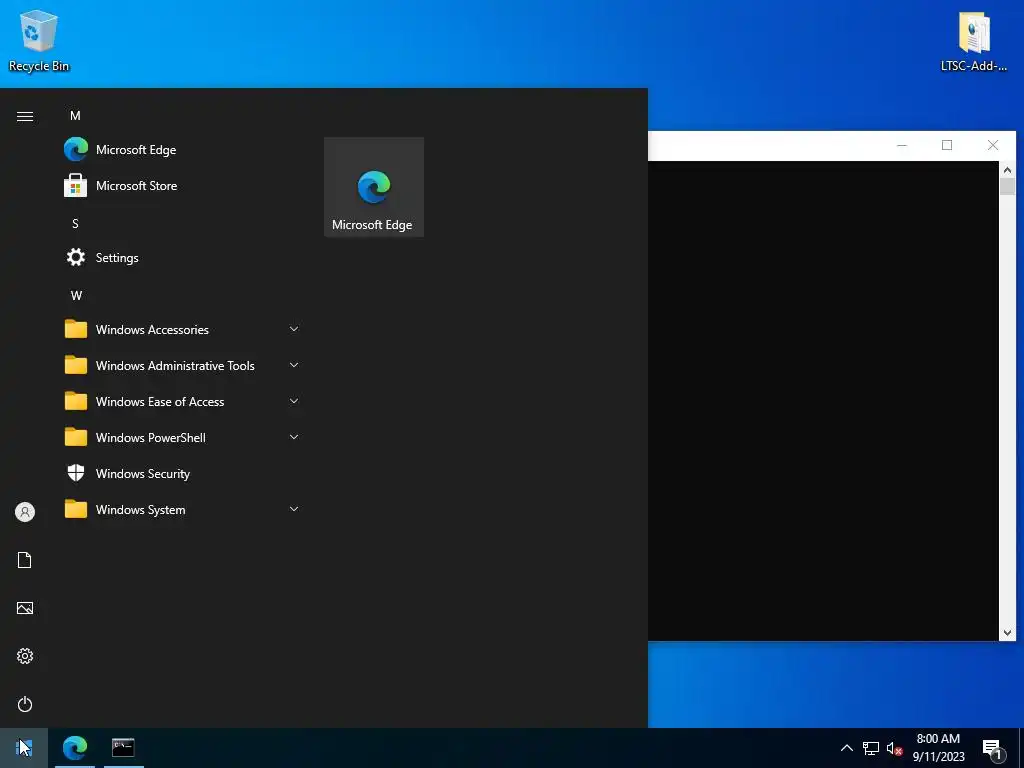1024x768 pixels.
Task: Open the Windows PowerShell folder
Action: 182,437
